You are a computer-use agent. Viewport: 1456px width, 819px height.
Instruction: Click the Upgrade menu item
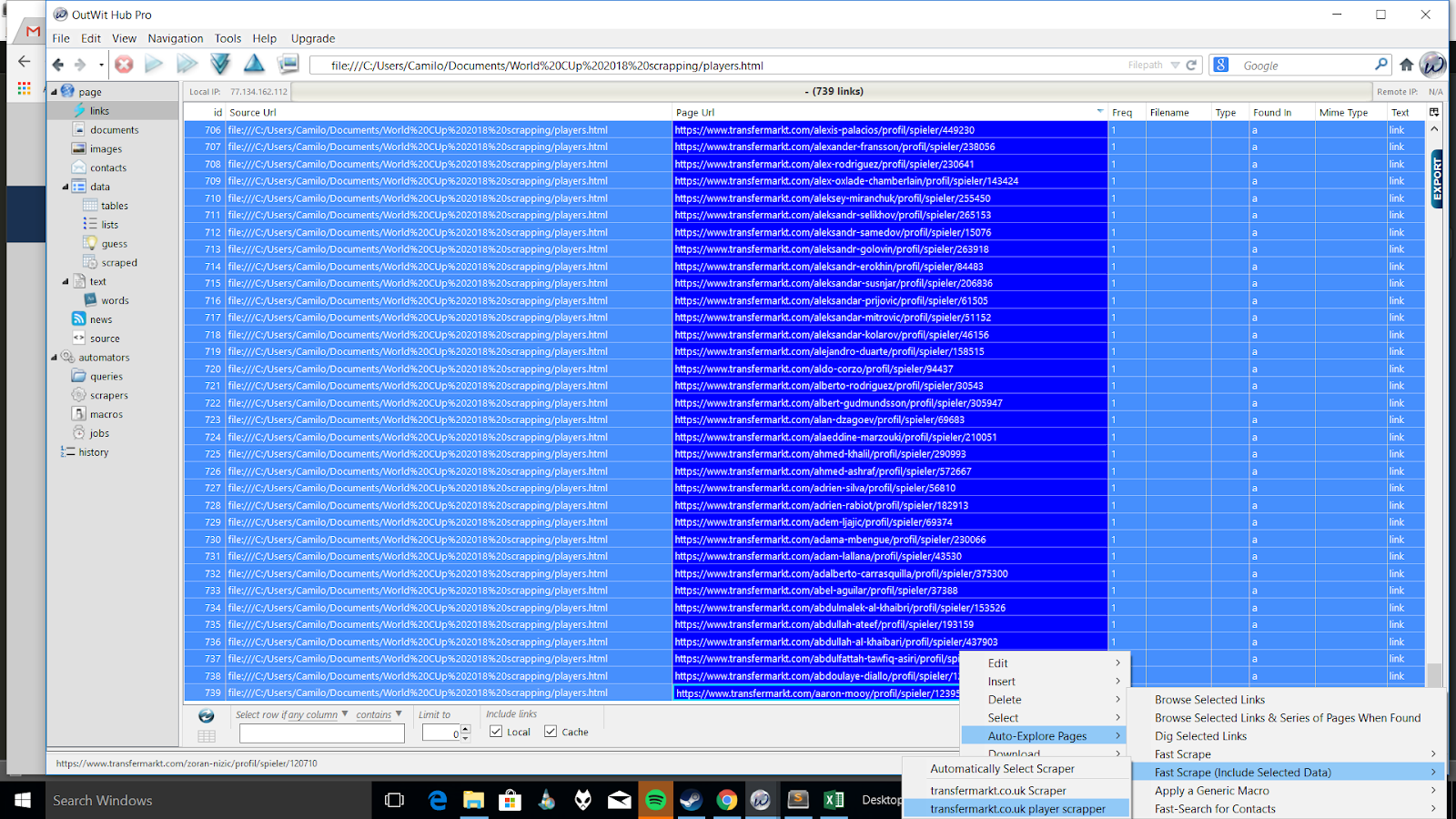pos(313,38)
